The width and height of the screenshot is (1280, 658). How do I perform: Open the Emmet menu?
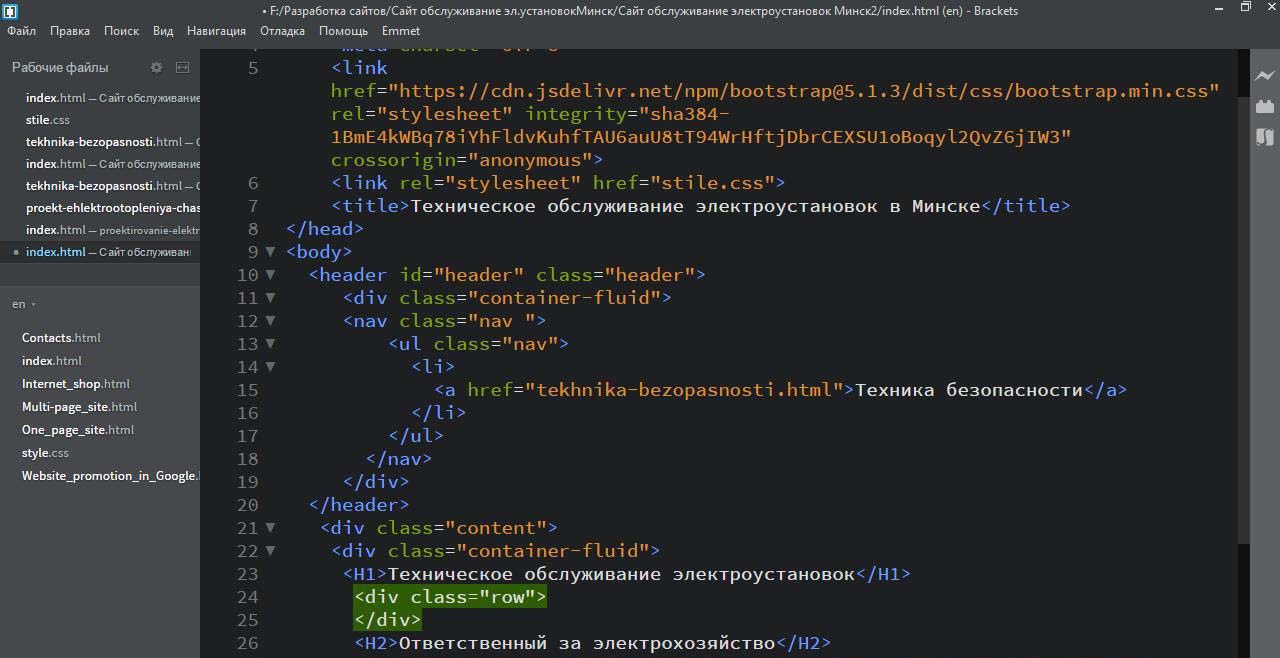(401, 31)
